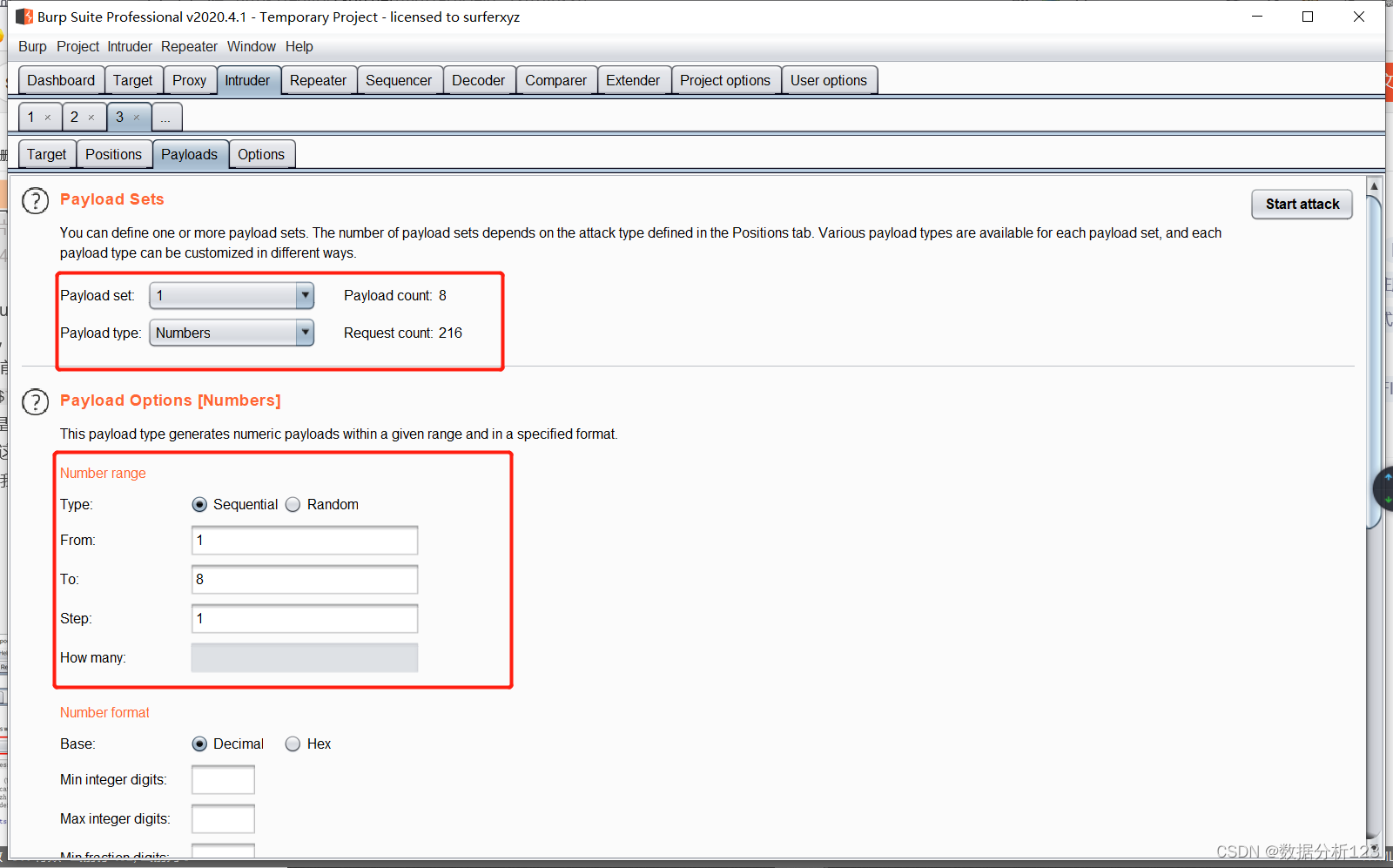Open the Burp menu
Screen dimensions: 1393x868
tap(32, 47)
